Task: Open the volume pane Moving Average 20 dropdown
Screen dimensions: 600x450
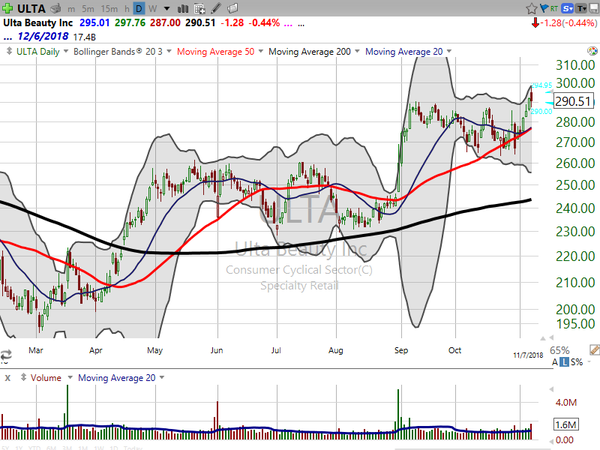Action: (161, 378)
